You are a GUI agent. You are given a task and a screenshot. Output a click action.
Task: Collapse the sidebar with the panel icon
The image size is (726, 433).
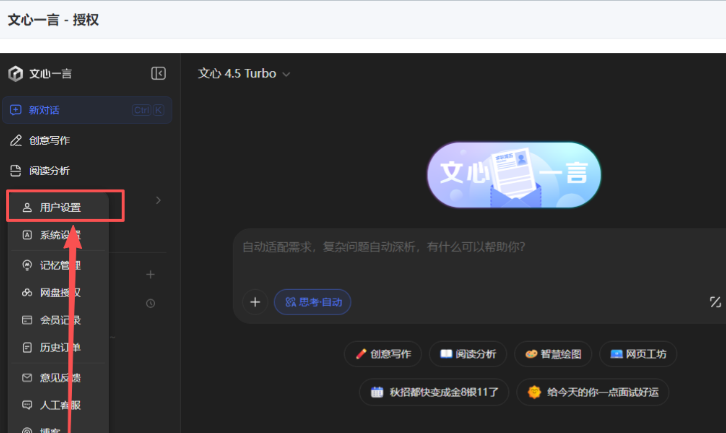coord(158,73)
